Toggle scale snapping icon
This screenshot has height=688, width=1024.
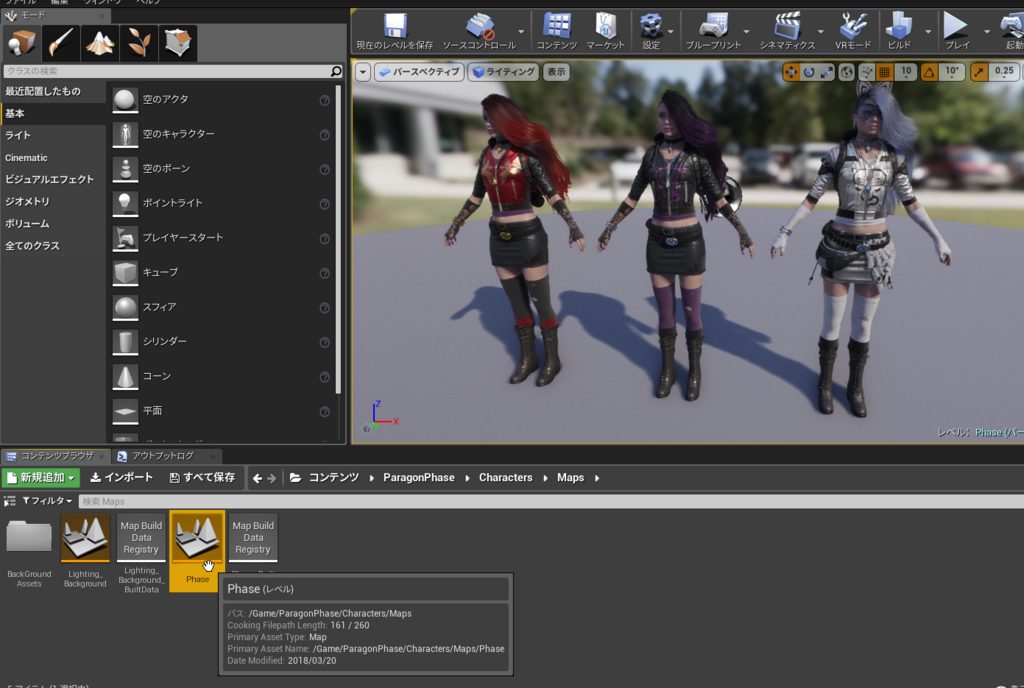coord(979,72)
